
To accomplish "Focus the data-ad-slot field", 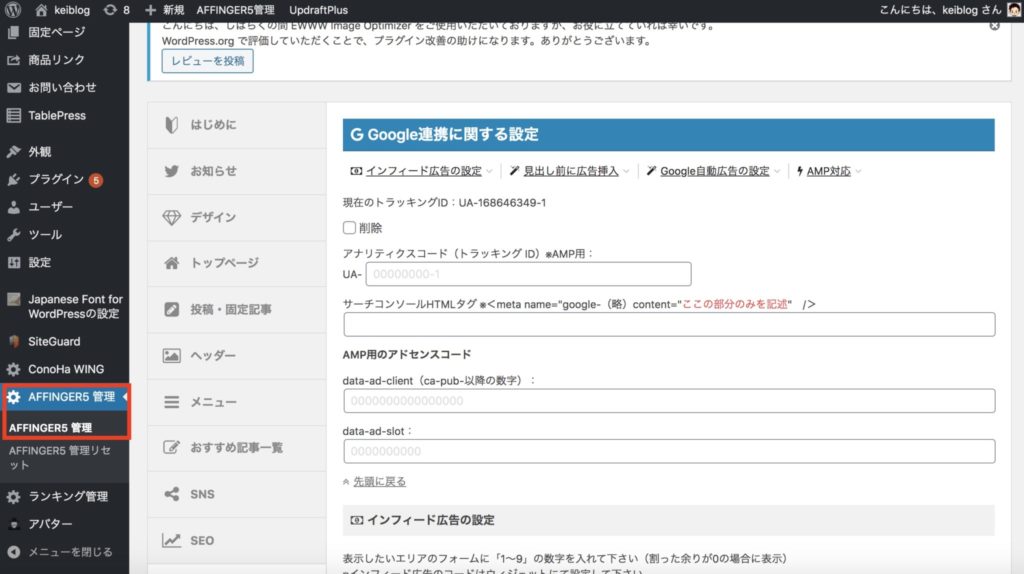I will pos(669,451).
